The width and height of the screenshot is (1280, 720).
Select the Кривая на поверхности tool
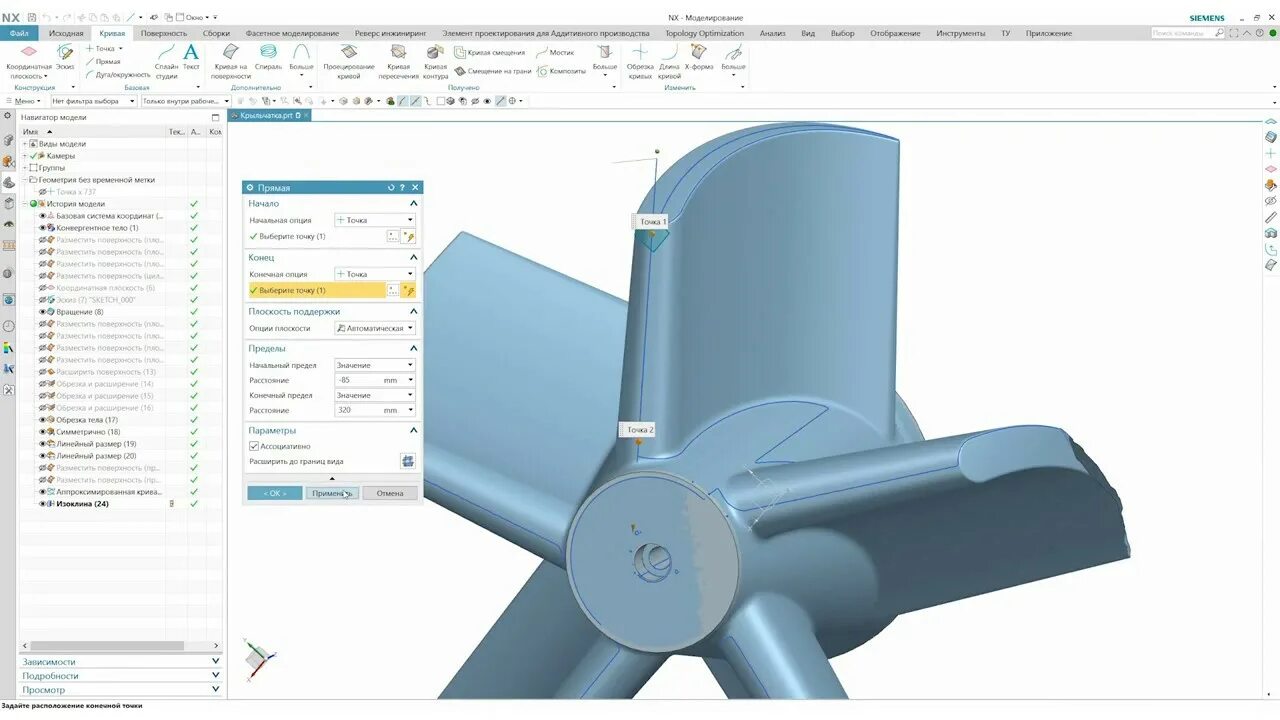tap(231, 60)
